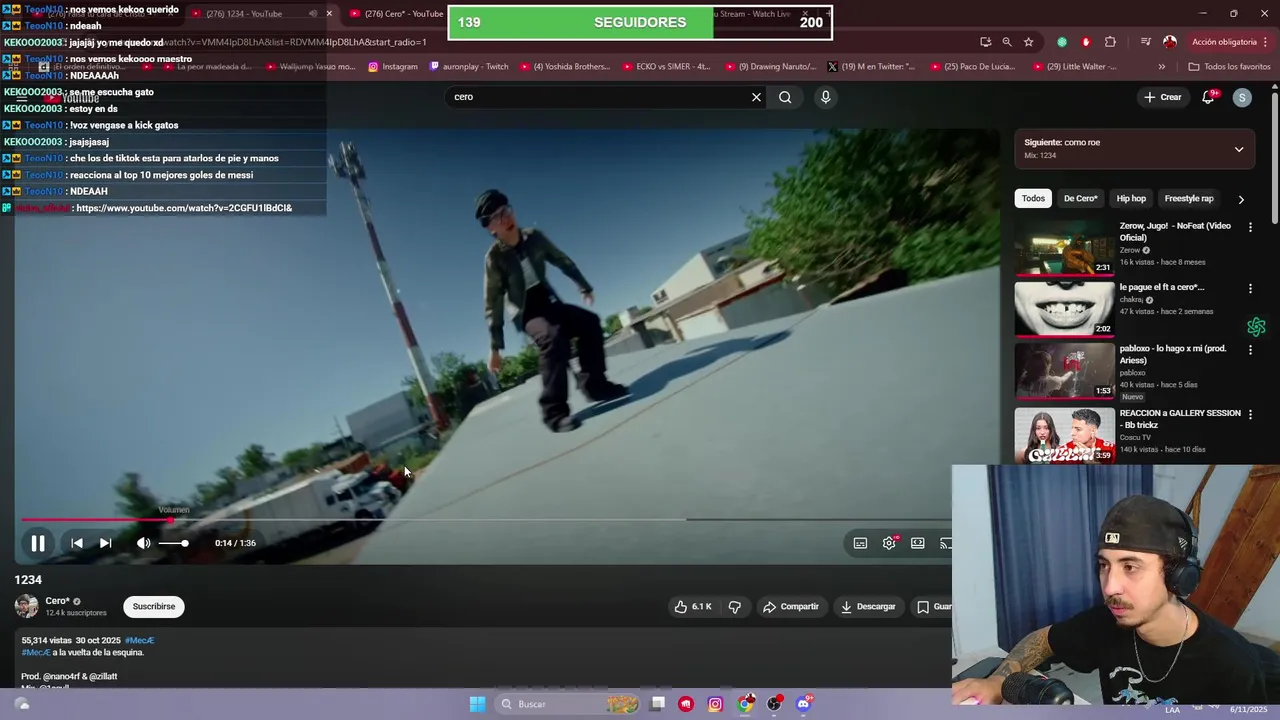1280x720 pixels.
Task: Toggle theater mode on the player
Action: [x=918, y=543]
